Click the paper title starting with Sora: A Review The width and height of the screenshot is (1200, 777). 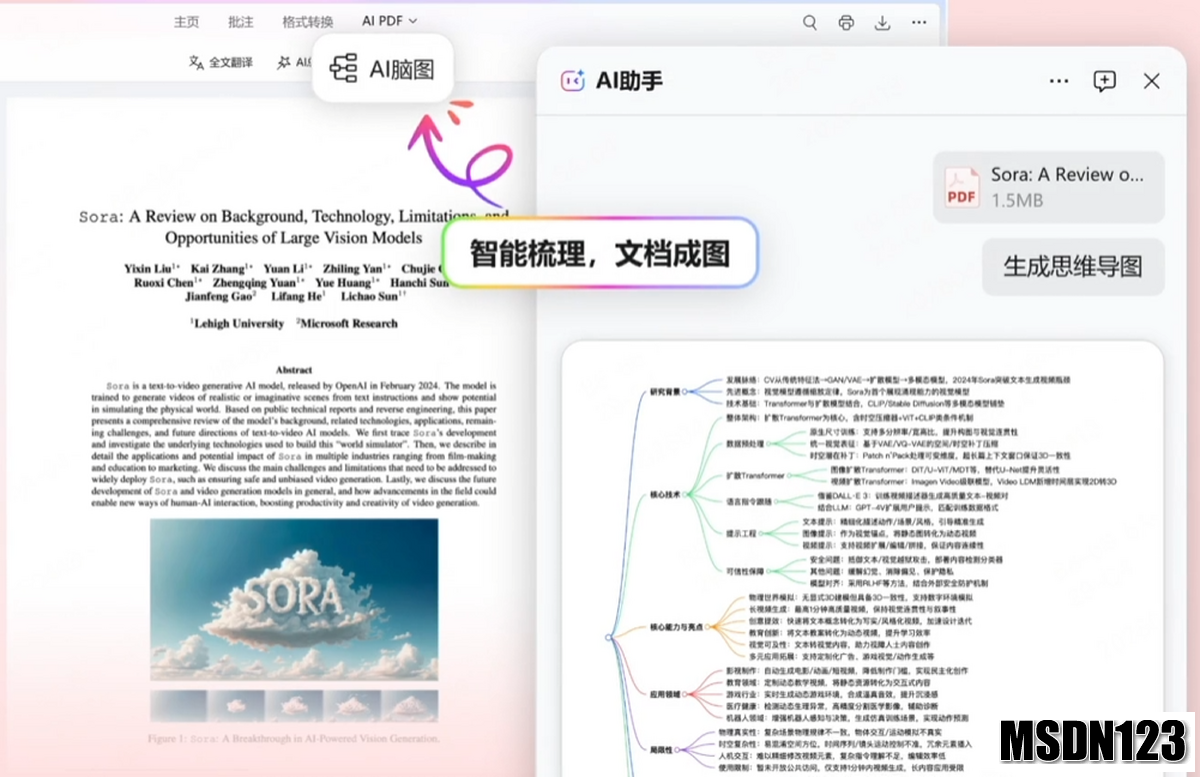(293, 227)
